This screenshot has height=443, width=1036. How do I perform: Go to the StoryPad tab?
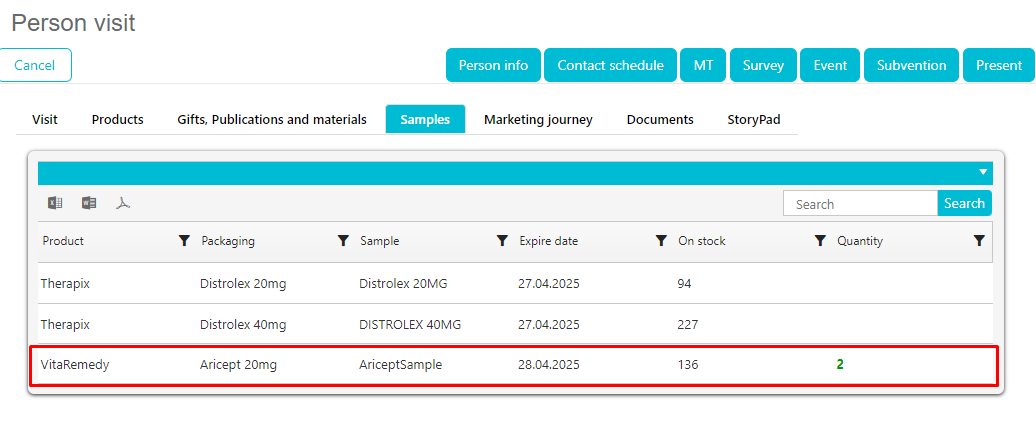point(753,119)
